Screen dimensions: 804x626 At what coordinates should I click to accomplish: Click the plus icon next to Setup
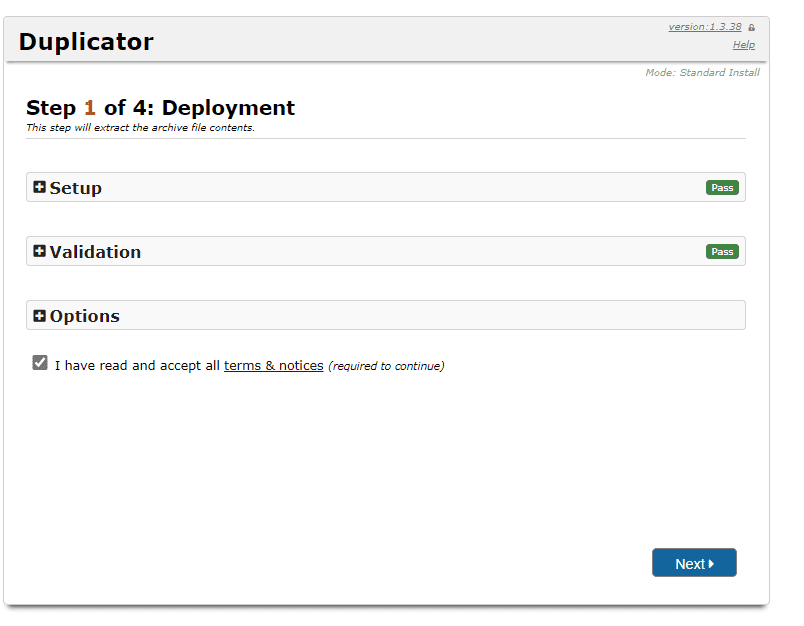[x=39, y=186]
